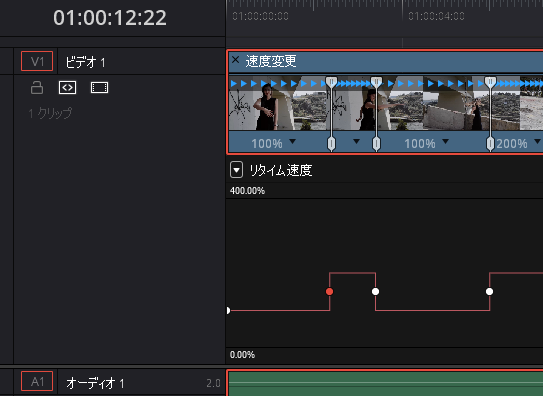Click the third speed point top handle
Screen dimensions: 543x396
click(490, 82)
